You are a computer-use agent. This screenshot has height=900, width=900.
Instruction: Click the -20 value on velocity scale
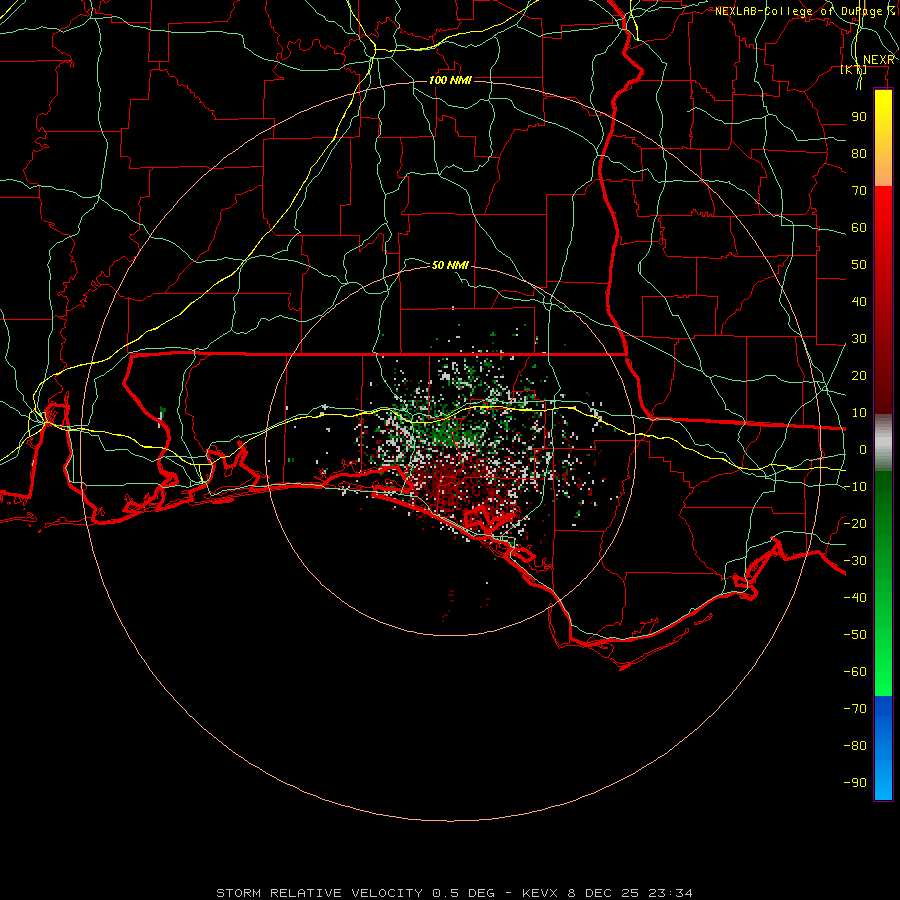pyautogui.click(x=855, y=524)
